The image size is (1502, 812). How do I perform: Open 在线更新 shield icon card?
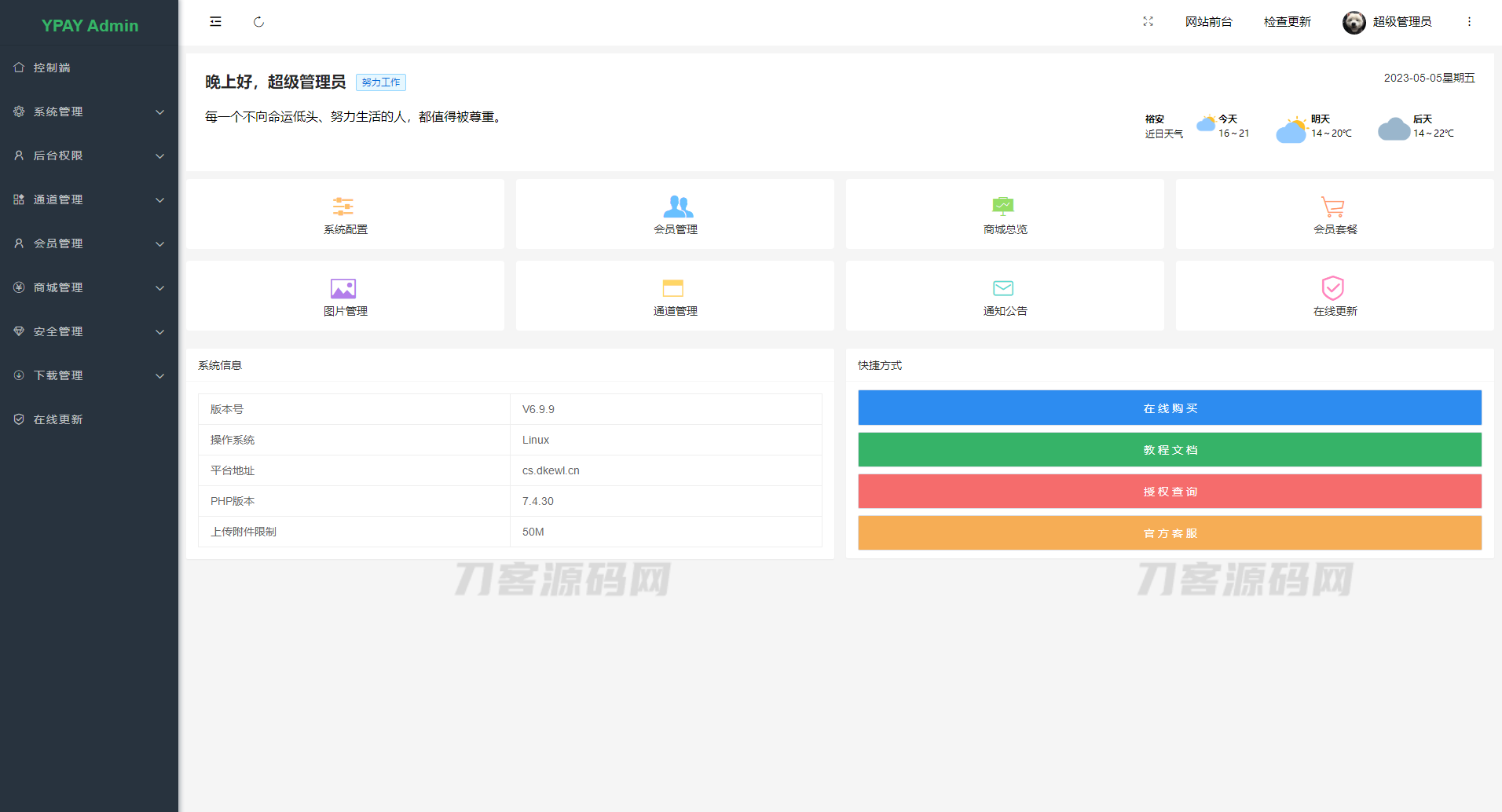pyautogui.click(x=1333, y=288)
